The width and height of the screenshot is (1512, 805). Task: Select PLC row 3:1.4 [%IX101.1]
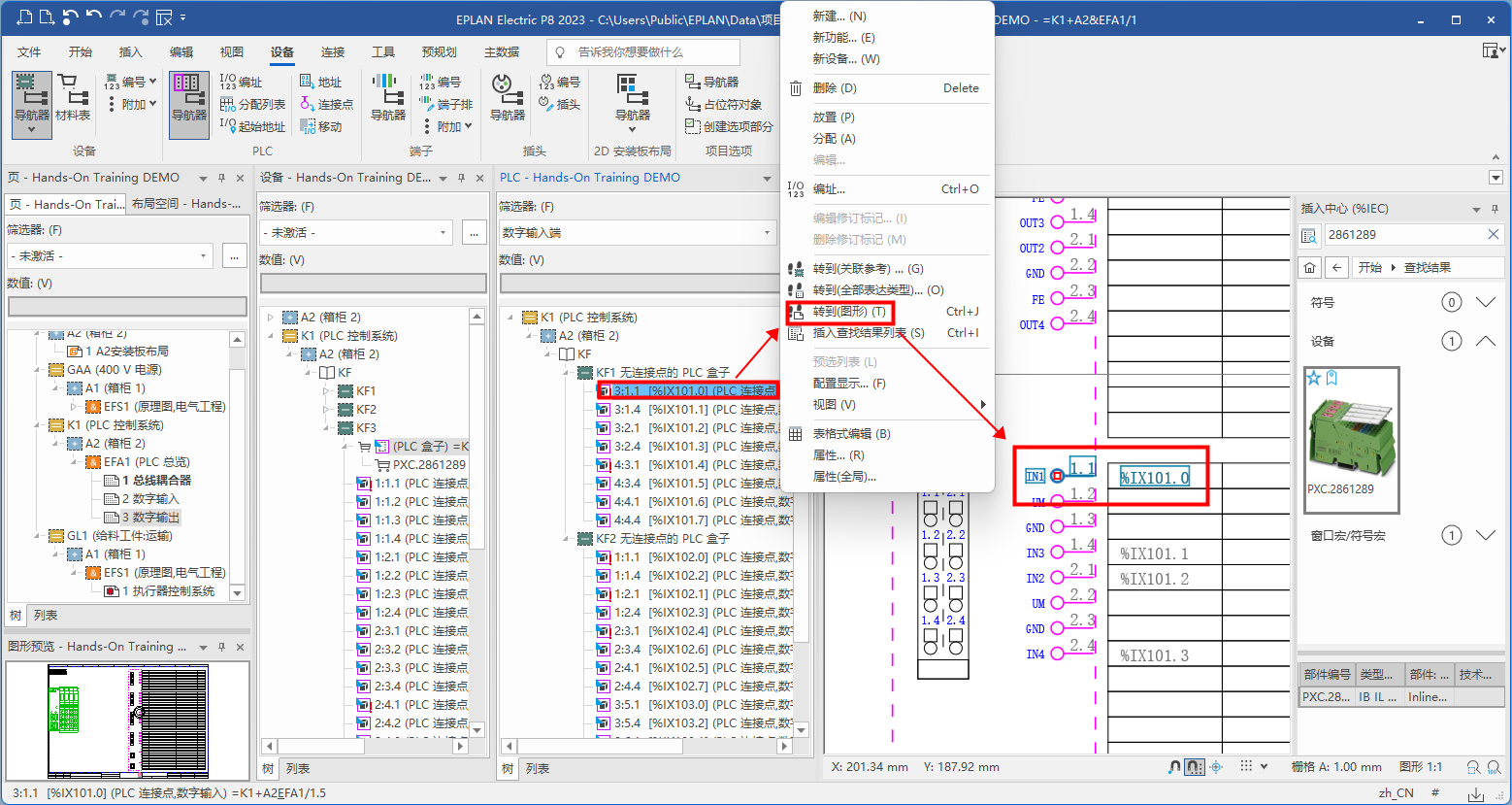coord(695,410)
